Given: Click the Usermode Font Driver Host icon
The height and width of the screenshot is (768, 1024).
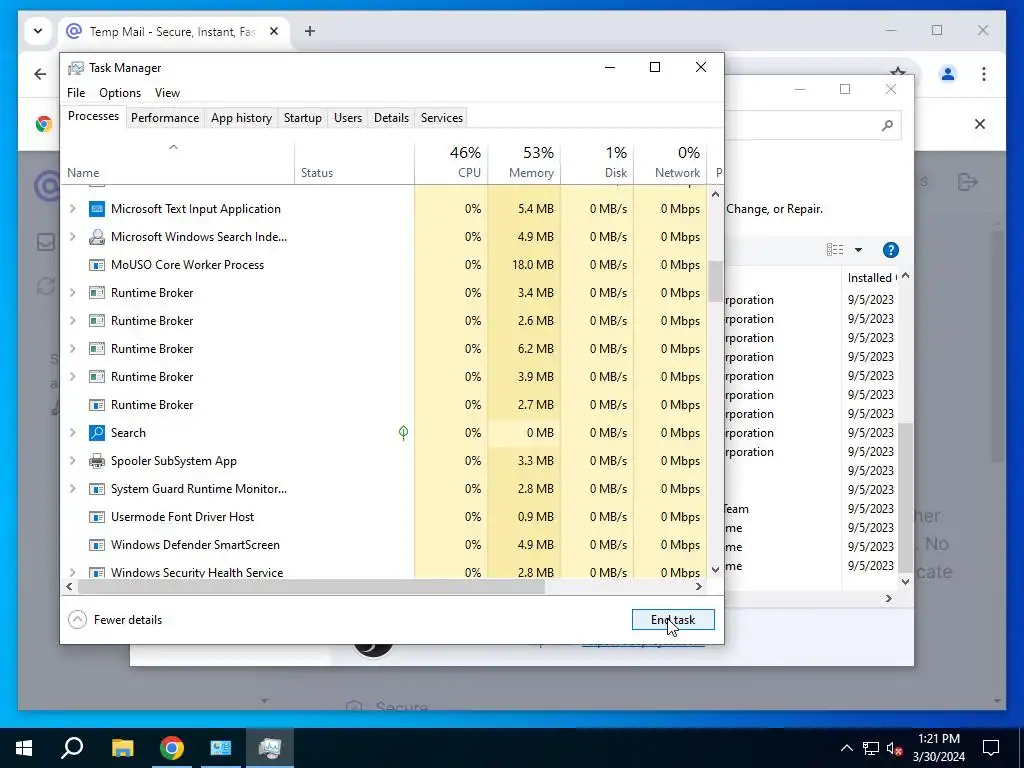Looking at the screenshot, I should click(97, 517).
